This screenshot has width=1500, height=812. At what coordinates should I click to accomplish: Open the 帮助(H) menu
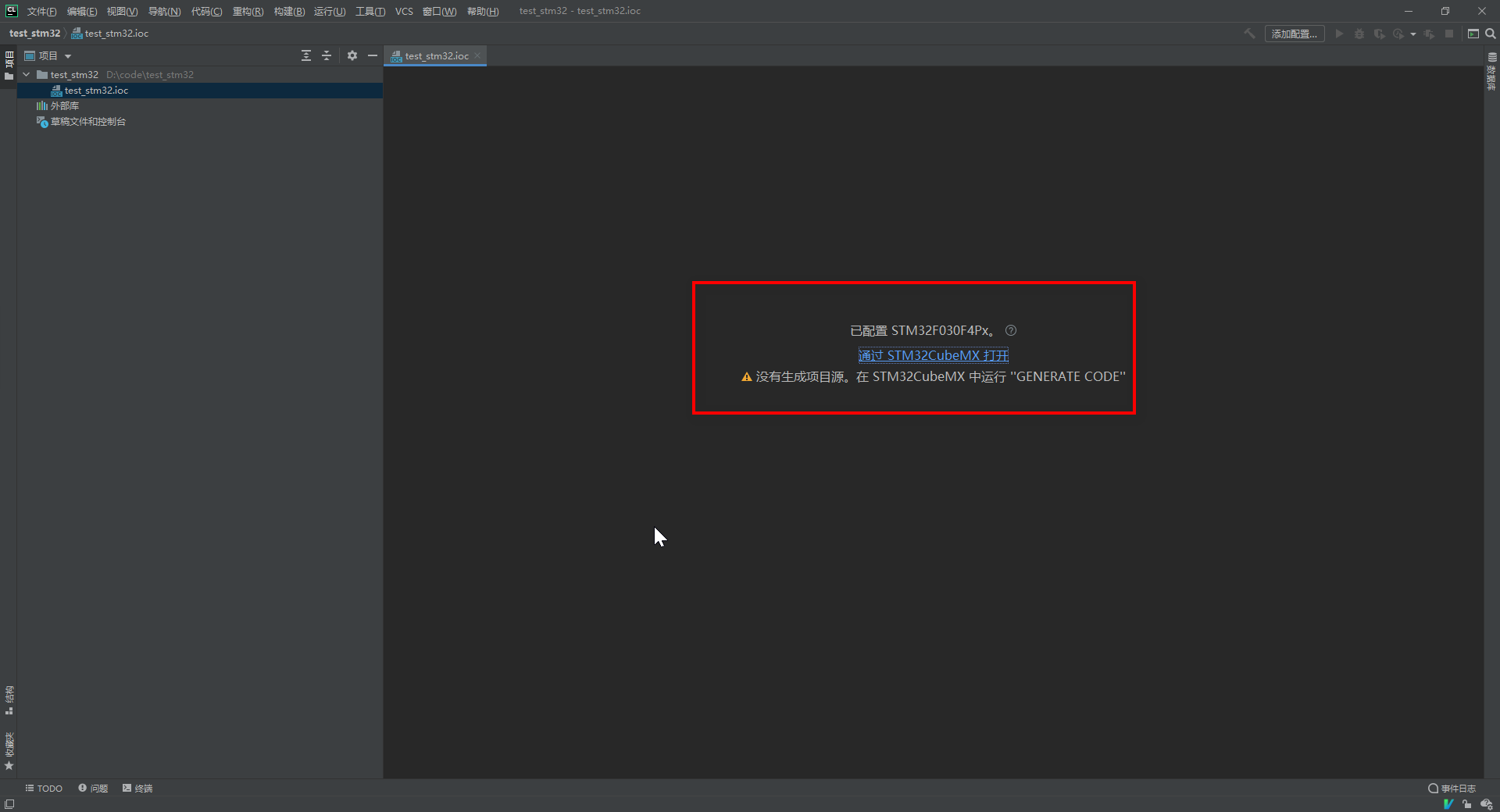483,11
